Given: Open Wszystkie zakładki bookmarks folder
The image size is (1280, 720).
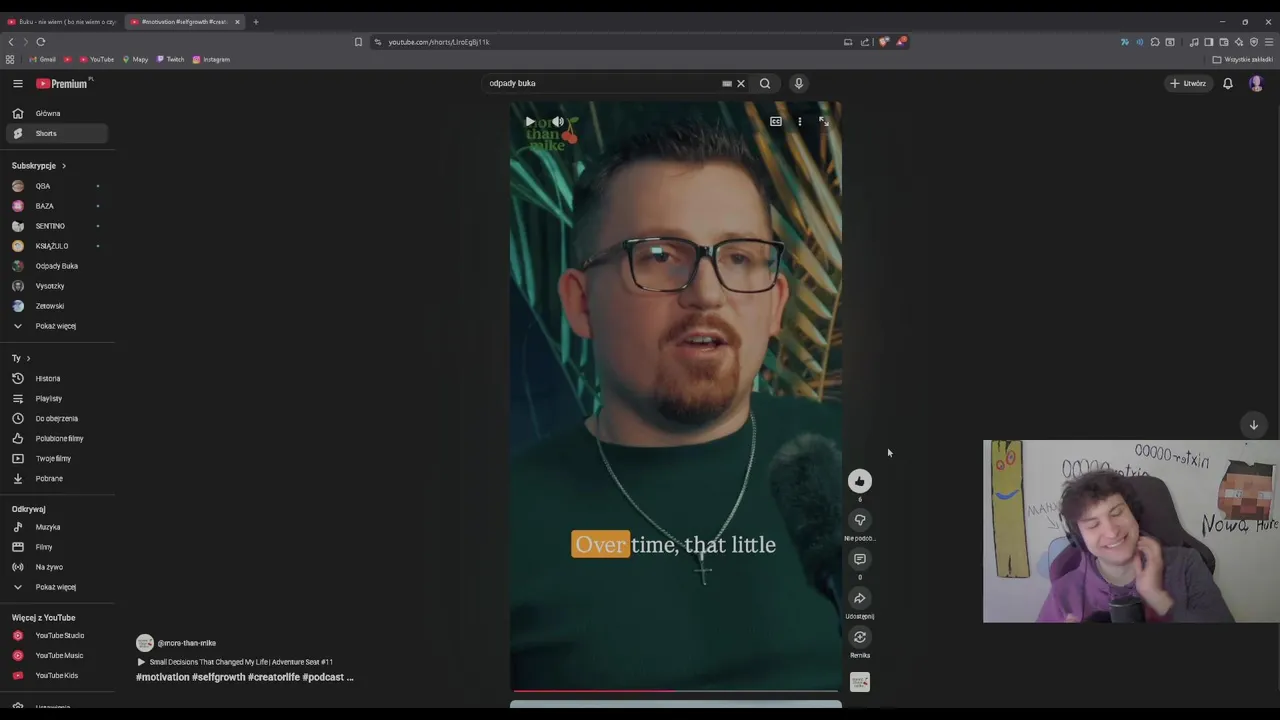Looking at the screenshot, I should [x=1242, y=60].
